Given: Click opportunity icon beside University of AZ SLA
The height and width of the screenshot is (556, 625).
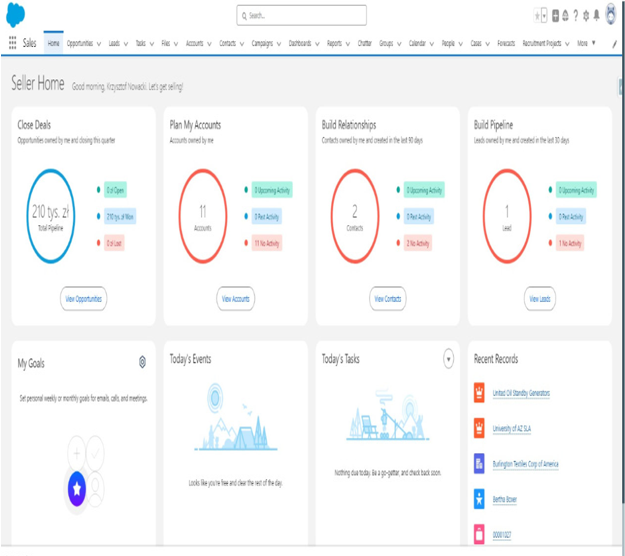Looking at the screenshot, I should 479,428.
